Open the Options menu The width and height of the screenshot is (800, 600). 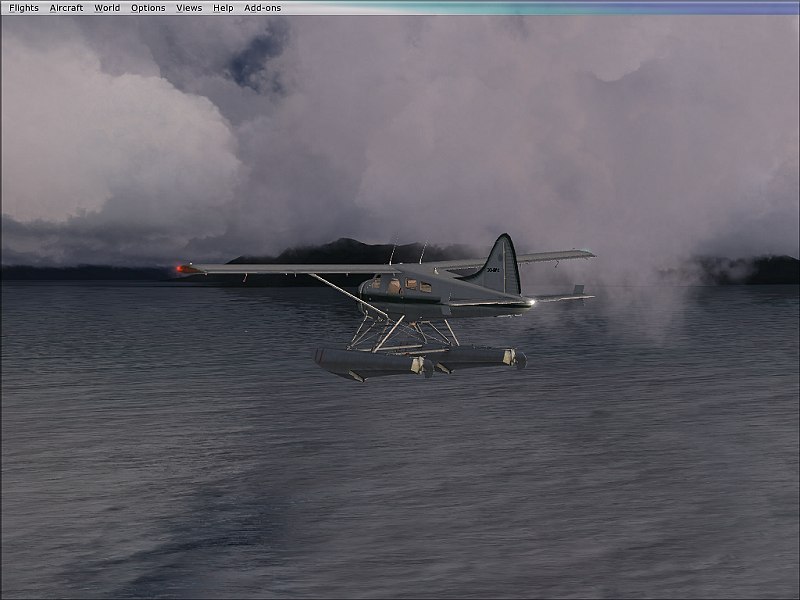click(148, 8)
